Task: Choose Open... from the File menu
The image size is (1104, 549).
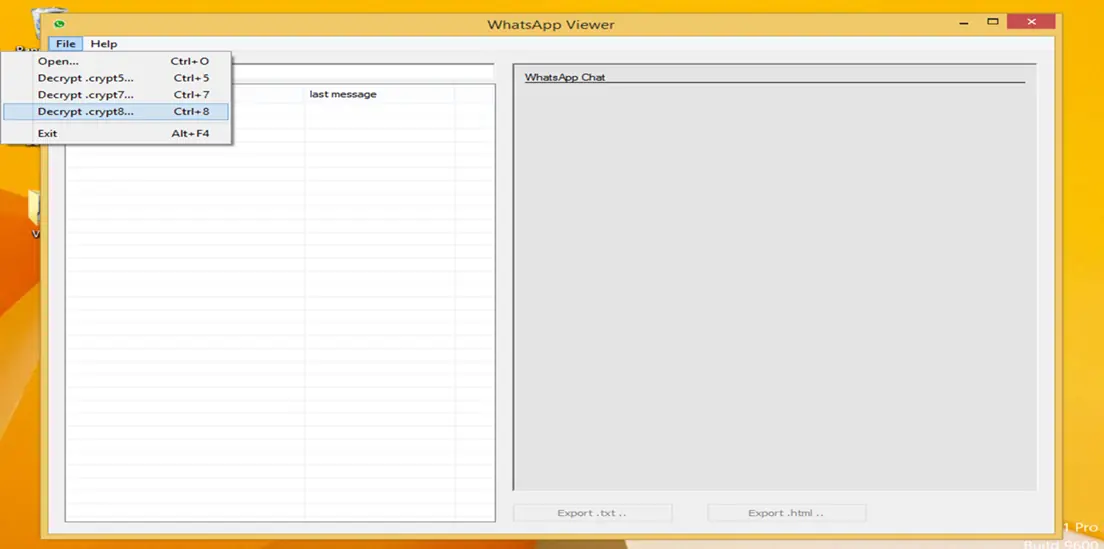Action: pos(115,61)
